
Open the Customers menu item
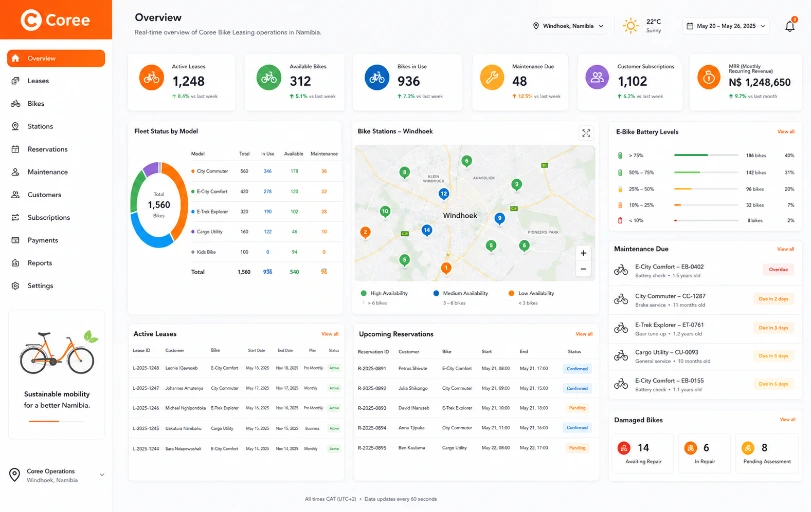pyautogui.click(x=56, y=194)
